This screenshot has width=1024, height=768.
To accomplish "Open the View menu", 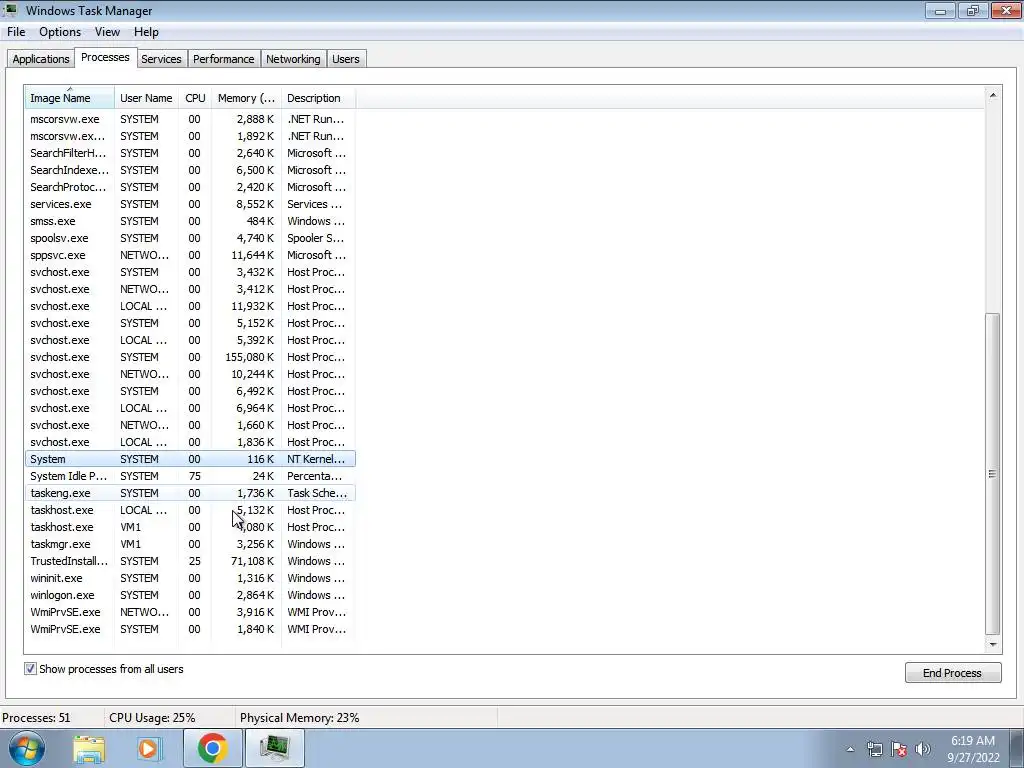I will coord(107,32).
